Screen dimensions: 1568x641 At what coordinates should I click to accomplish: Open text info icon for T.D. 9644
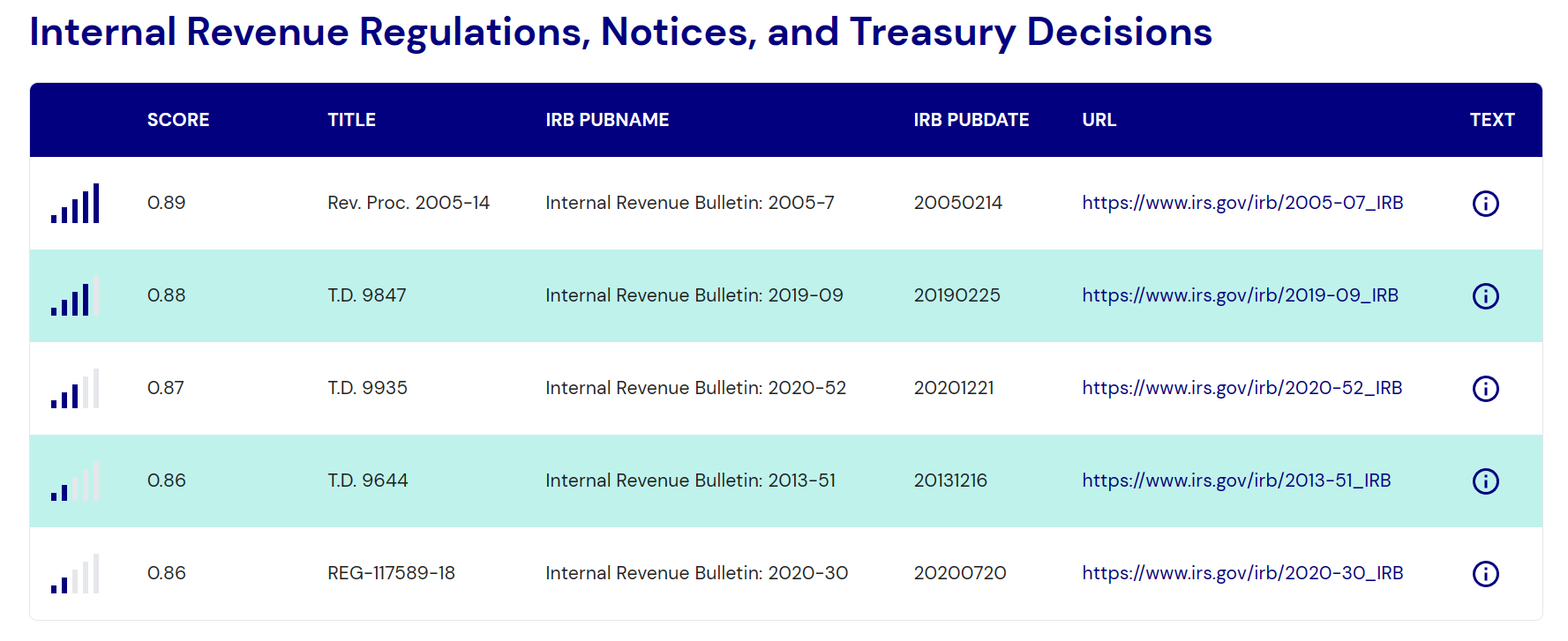pos(1486,481)
